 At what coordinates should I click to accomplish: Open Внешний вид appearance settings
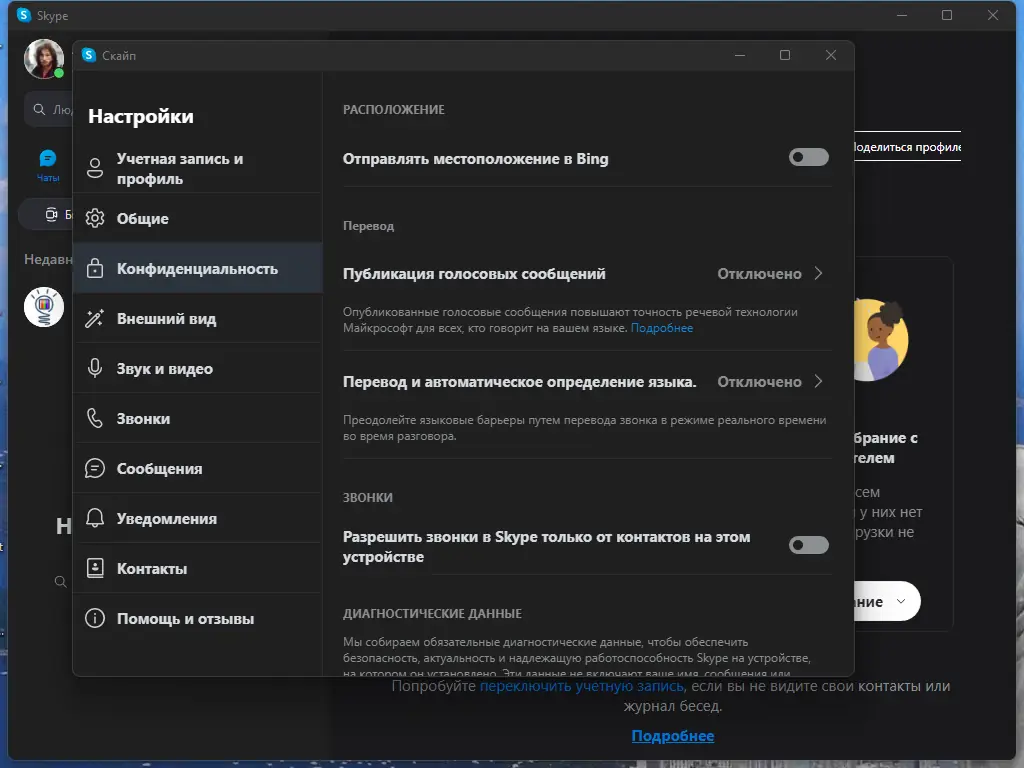(95, 318)
